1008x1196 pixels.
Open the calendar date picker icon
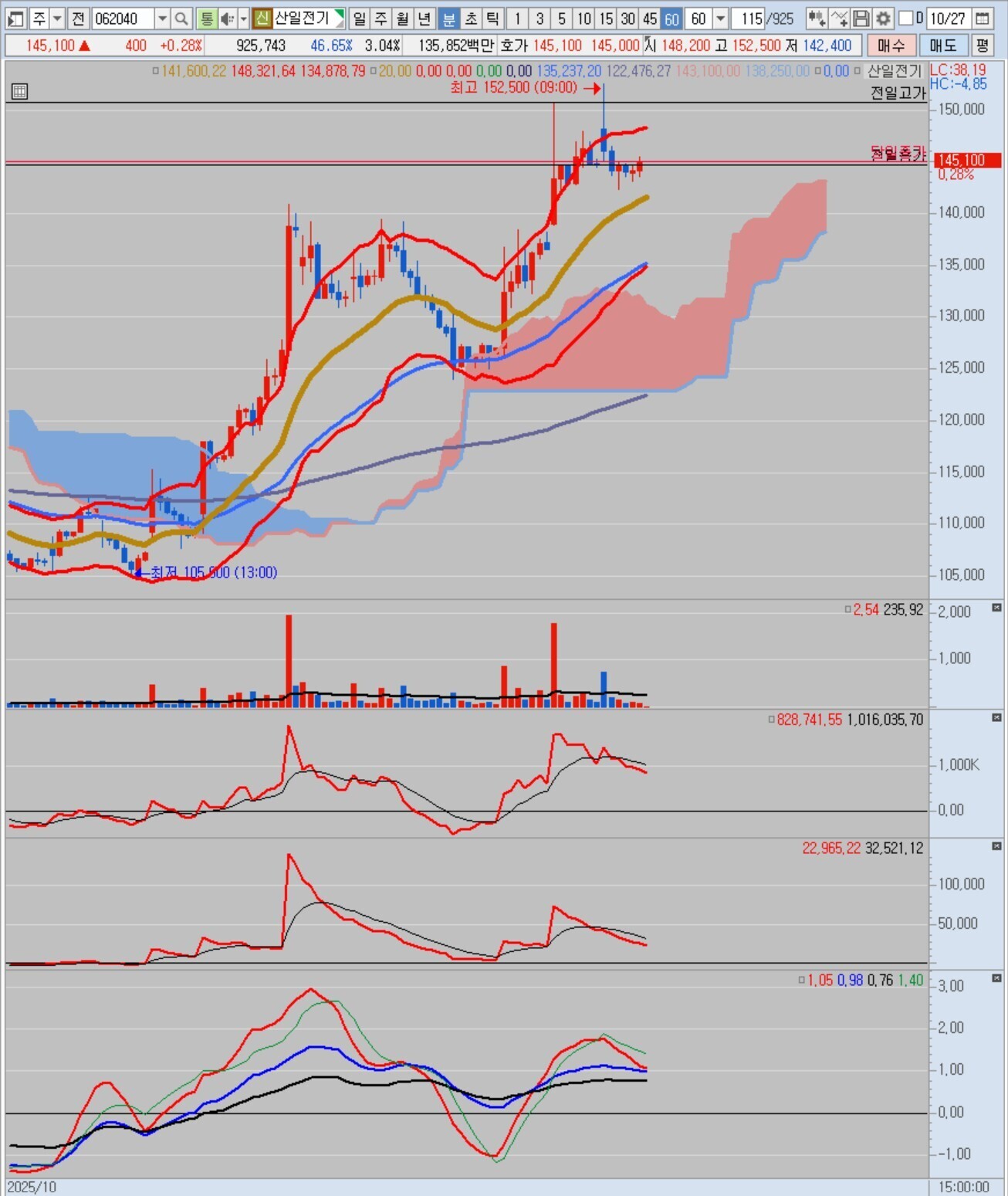point(983,18)
